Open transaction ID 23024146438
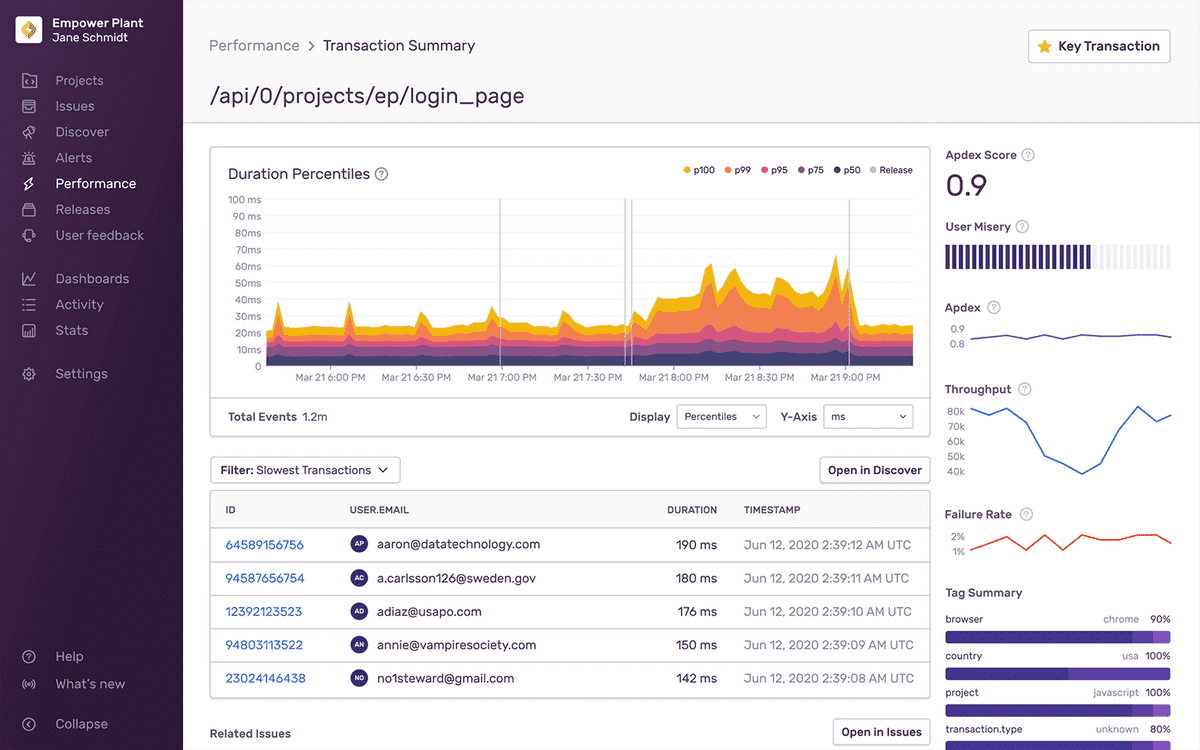This screenshot has width=1200, height=750. (x=265, y=678)
